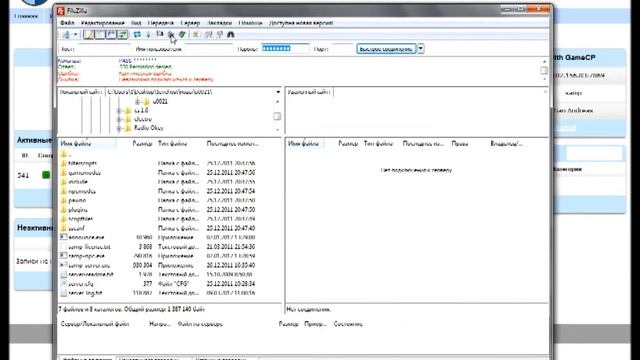Toggle the directory comparison icon
Image resolution: width=640 pixels, height=360 pixels.
click(209, 35)
